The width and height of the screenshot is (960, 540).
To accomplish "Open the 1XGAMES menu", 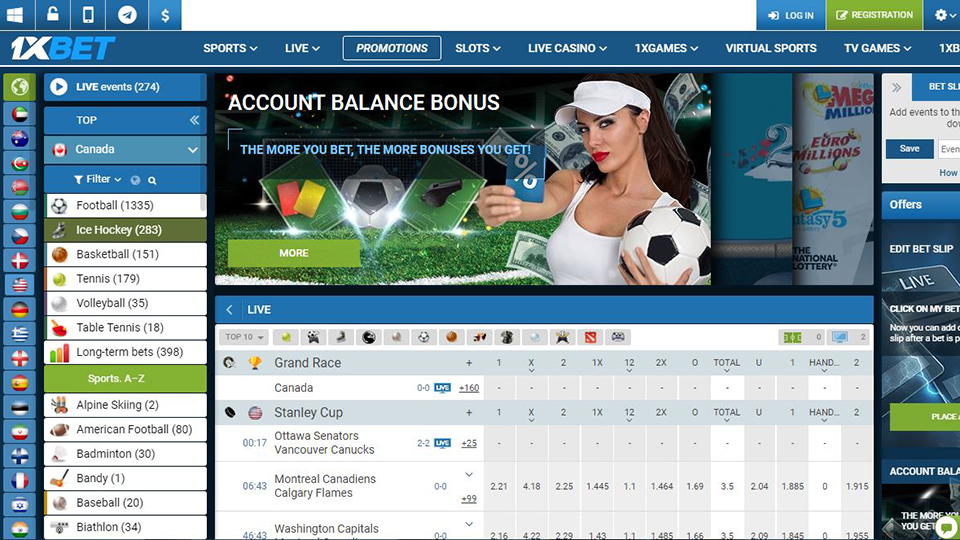I will pyautogui.click(x=666, y=48).
